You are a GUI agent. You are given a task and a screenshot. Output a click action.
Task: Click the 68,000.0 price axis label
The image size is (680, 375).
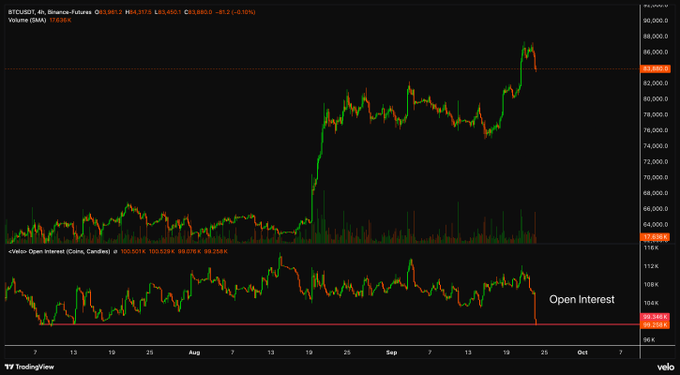coord(655,193)
